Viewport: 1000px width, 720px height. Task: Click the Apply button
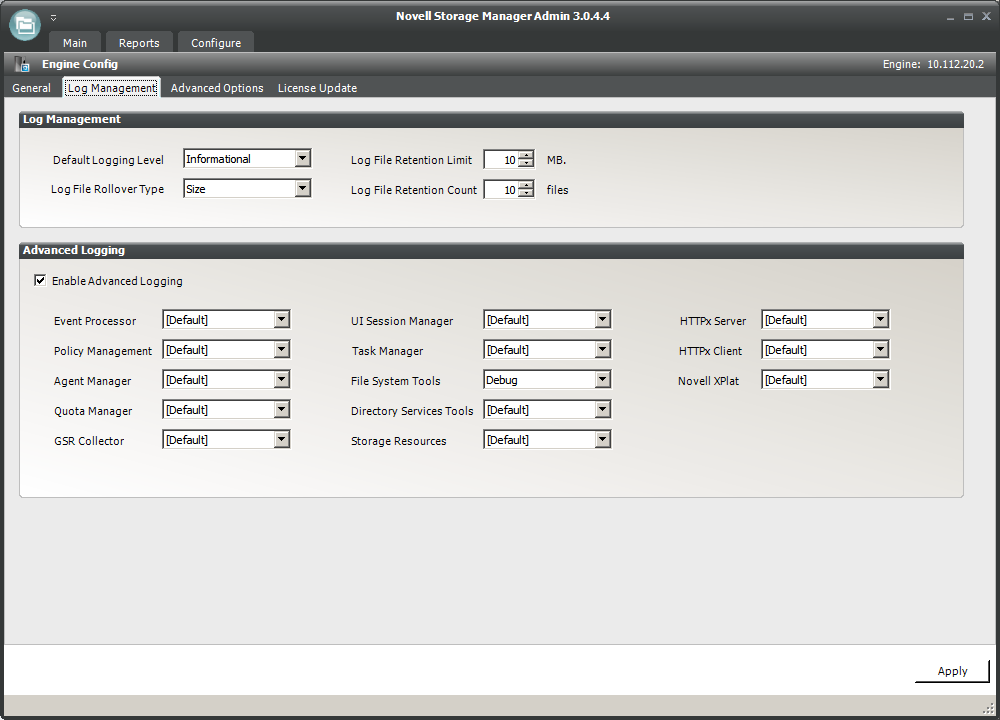pyautogui.click(x=952, y=671)
